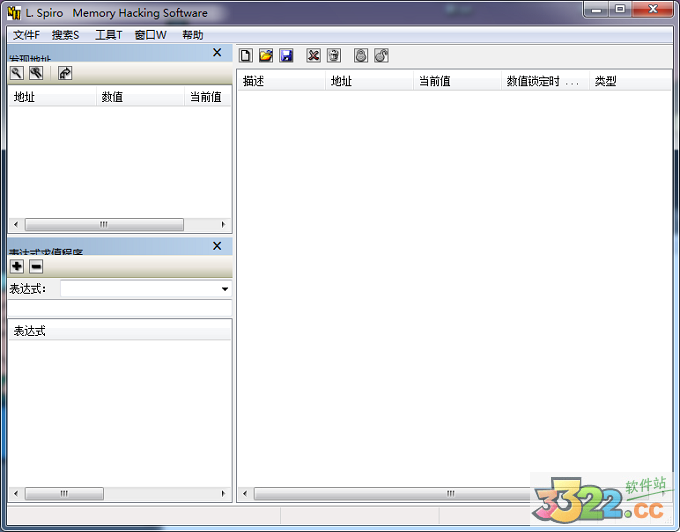Open the 搜索S menu
The height and width of the screenshot is (532, 680).
(65, 35)
